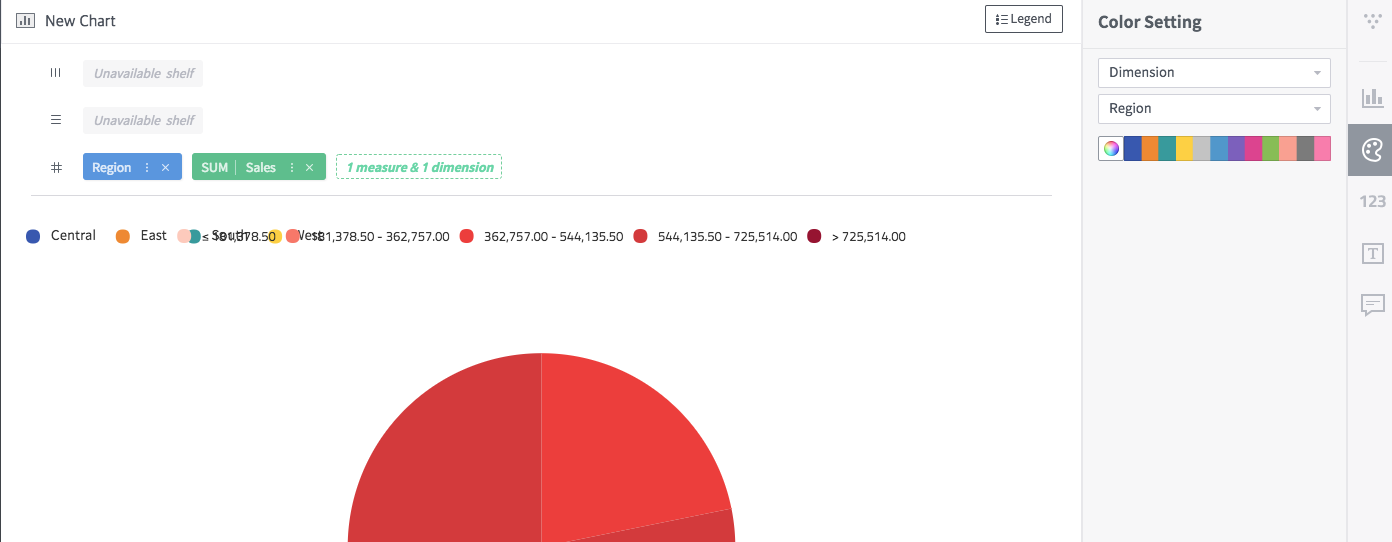Screen dimensions: 1392x542
Task: Click the dark red '> 725,514.00' legend dot
Action: coord(814,236)
